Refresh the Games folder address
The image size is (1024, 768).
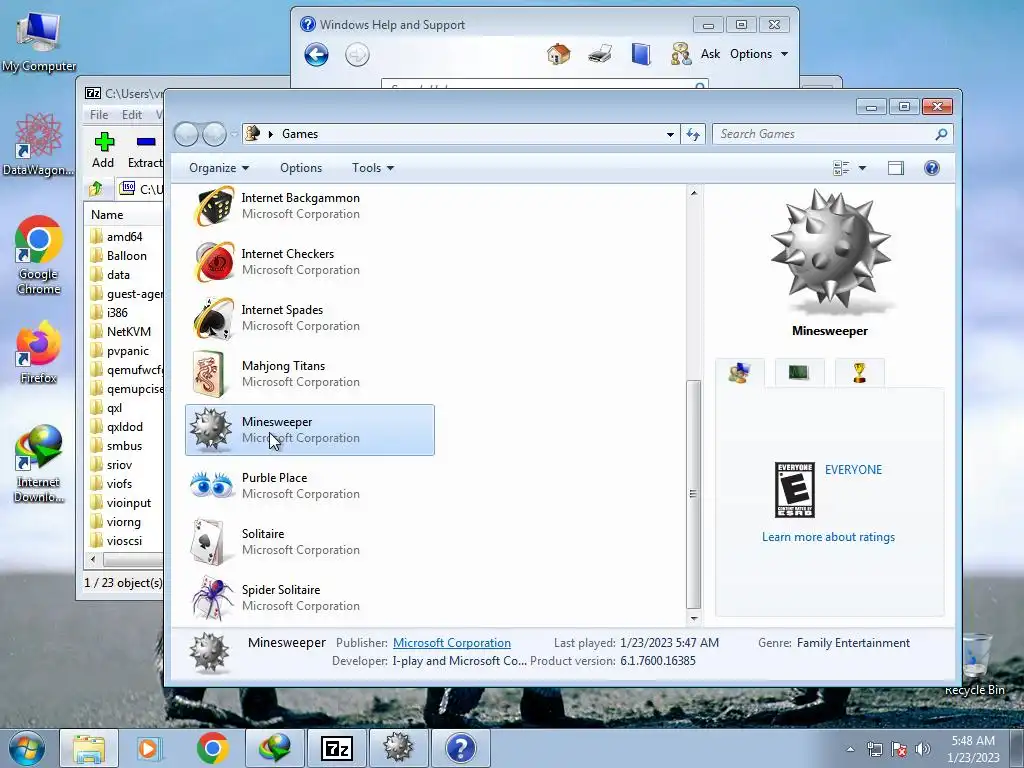[693, 135]
